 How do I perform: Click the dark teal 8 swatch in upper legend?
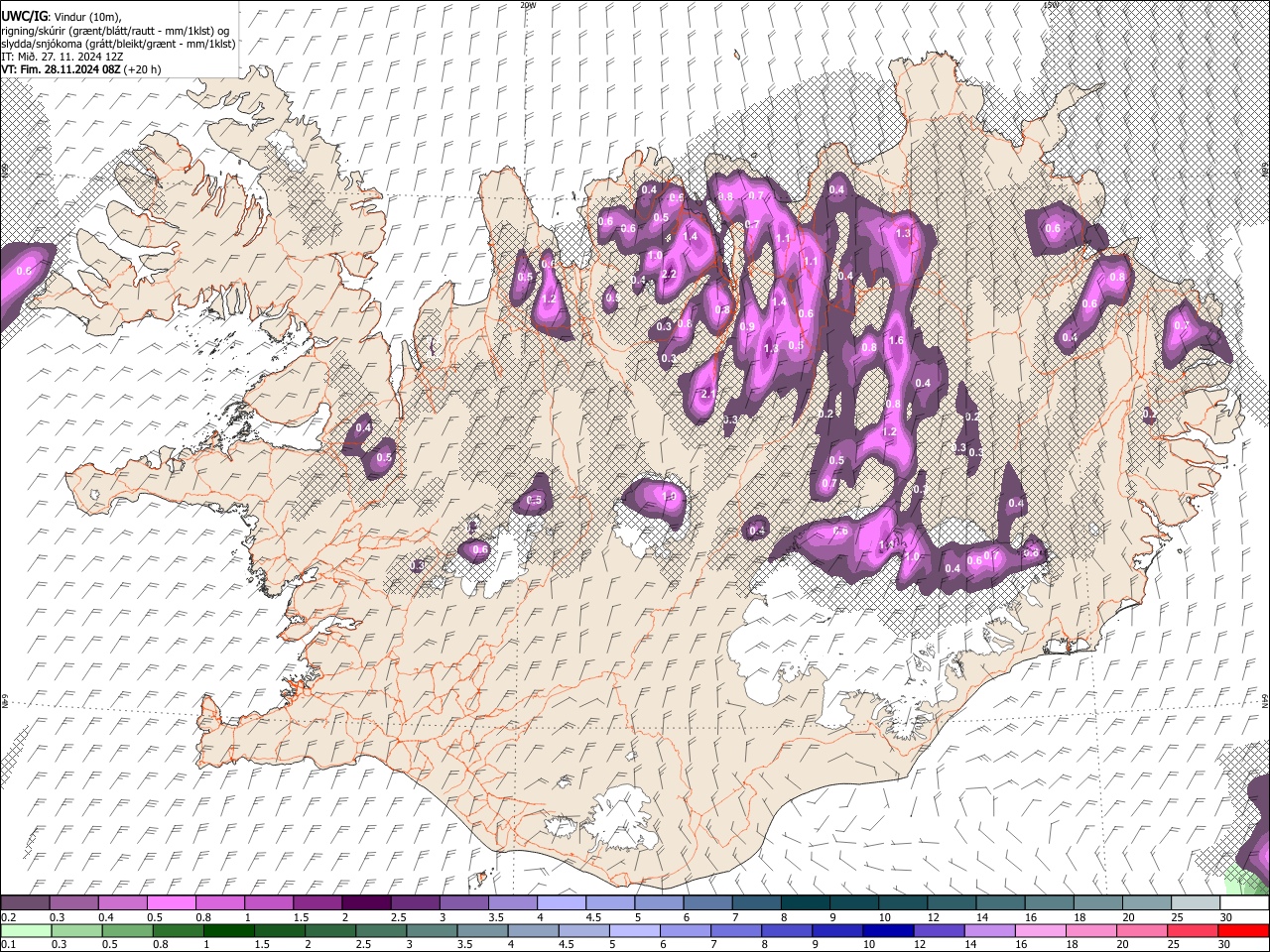tap(805, 903)
